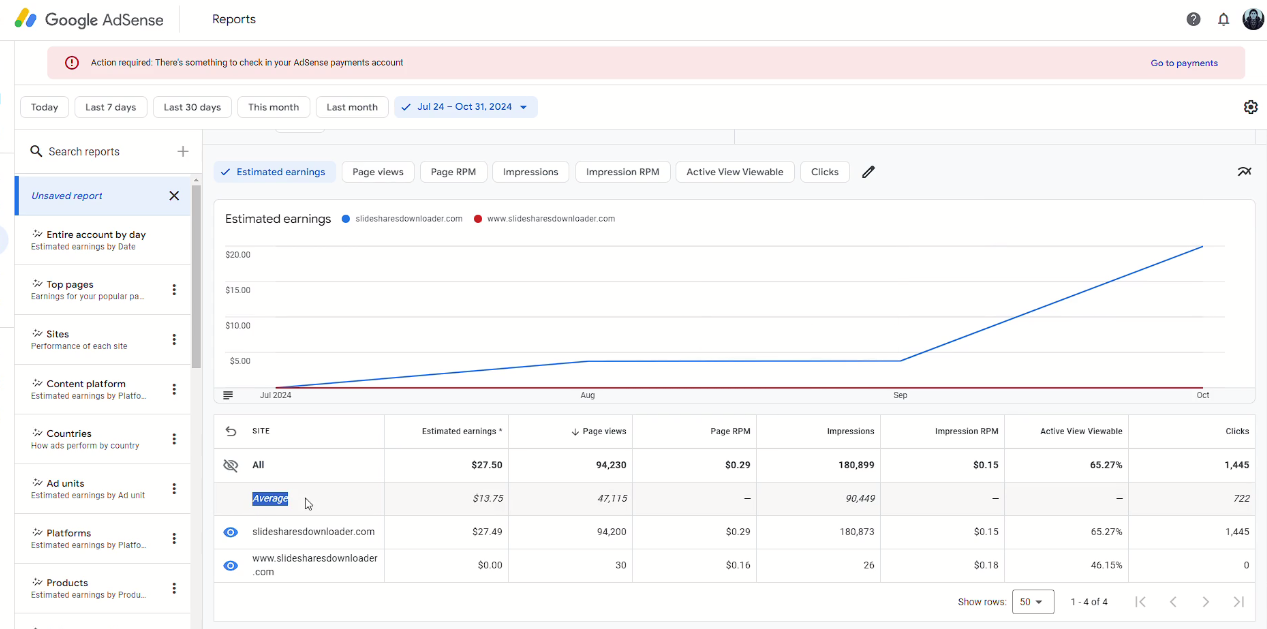
Task: Click the red legend dot for www.slidesharesdownloader.com
Action: coord(478,219)
